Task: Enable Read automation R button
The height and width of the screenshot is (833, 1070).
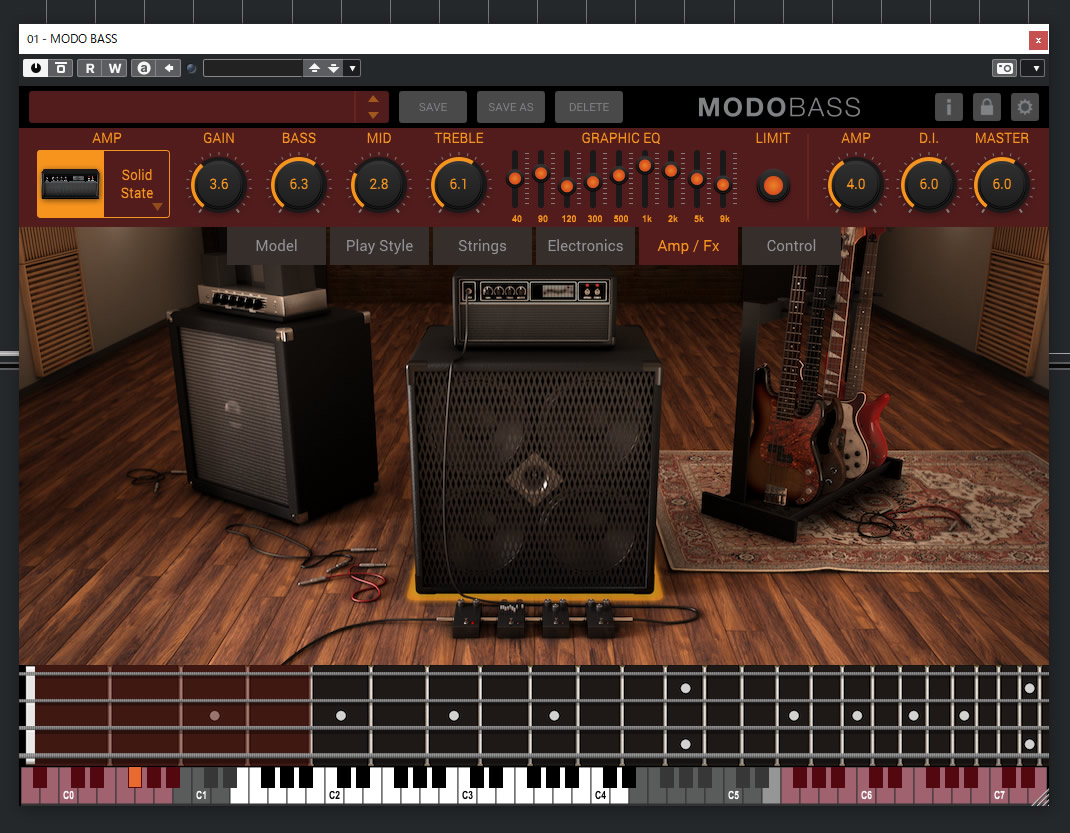Action: [89, 68]
